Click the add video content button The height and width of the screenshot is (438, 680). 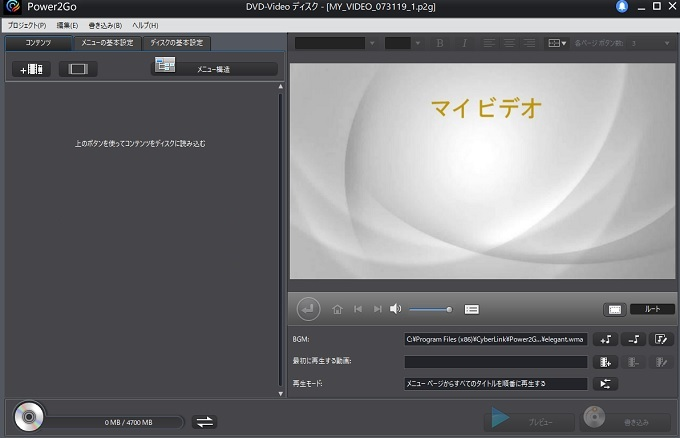click(31, 69)
